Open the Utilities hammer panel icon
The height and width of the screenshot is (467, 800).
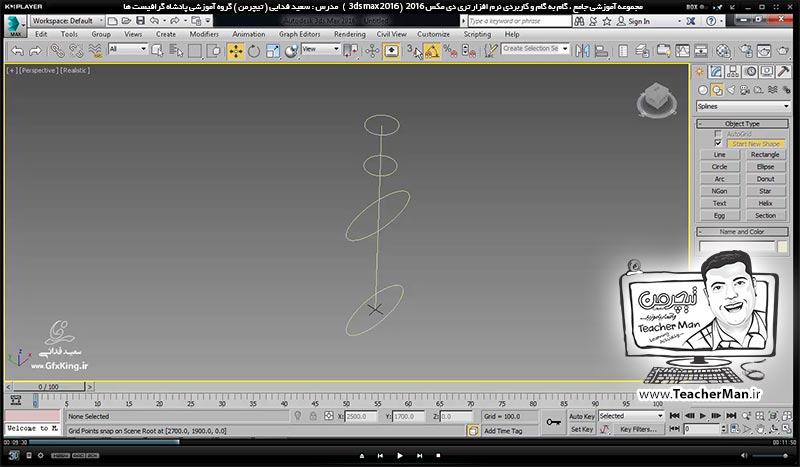784,72
